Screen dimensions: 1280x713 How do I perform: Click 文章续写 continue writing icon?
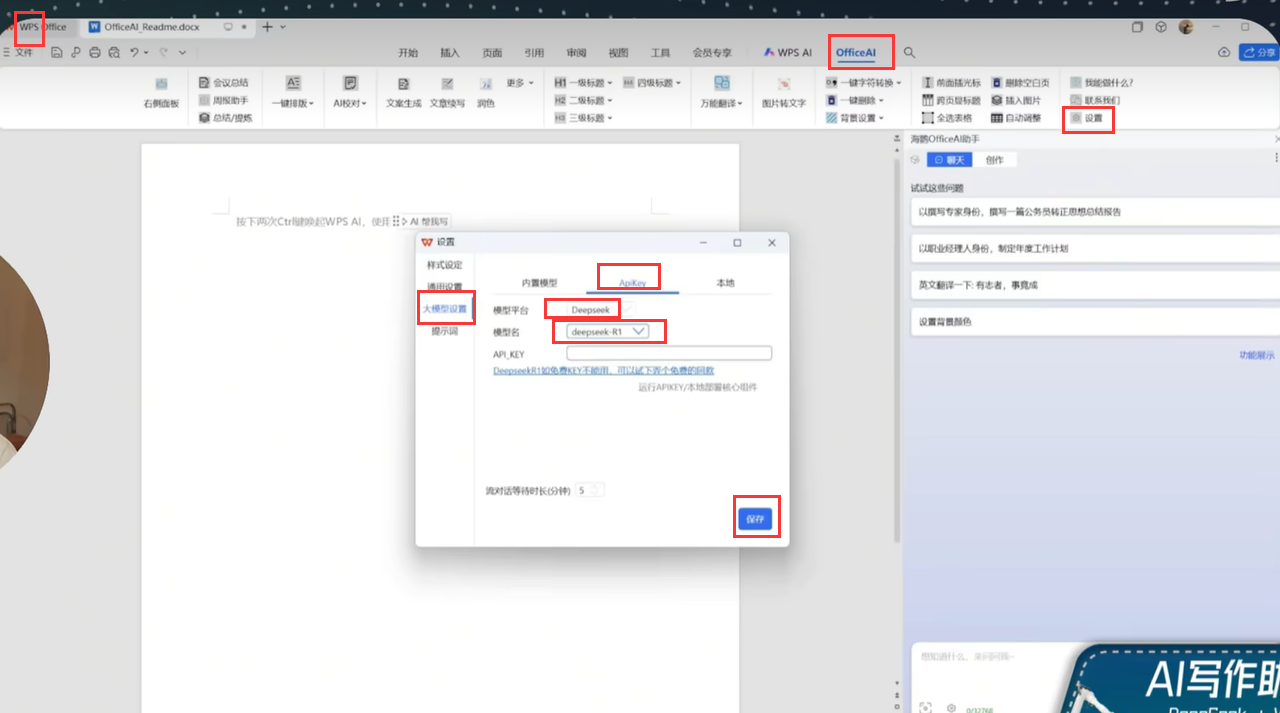[447, 93]
